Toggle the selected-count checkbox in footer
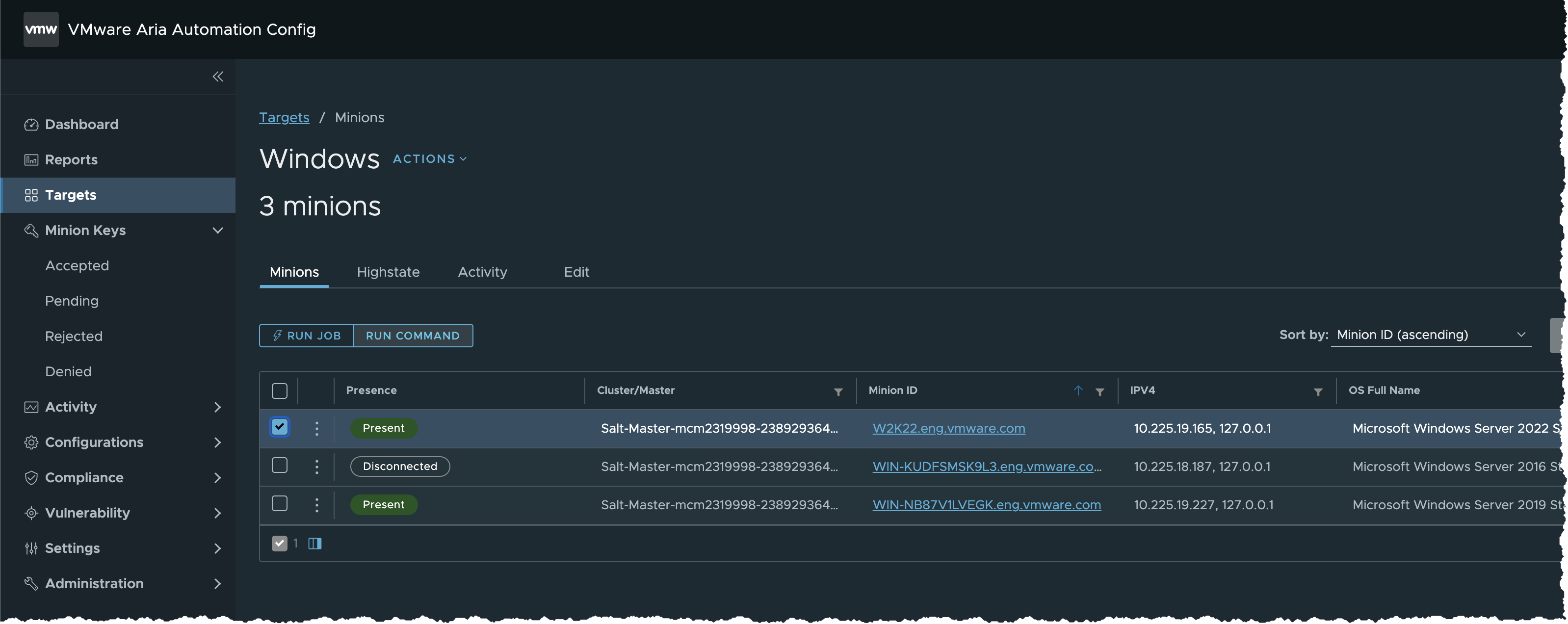The image size is (1568, 624). [279, 543]
